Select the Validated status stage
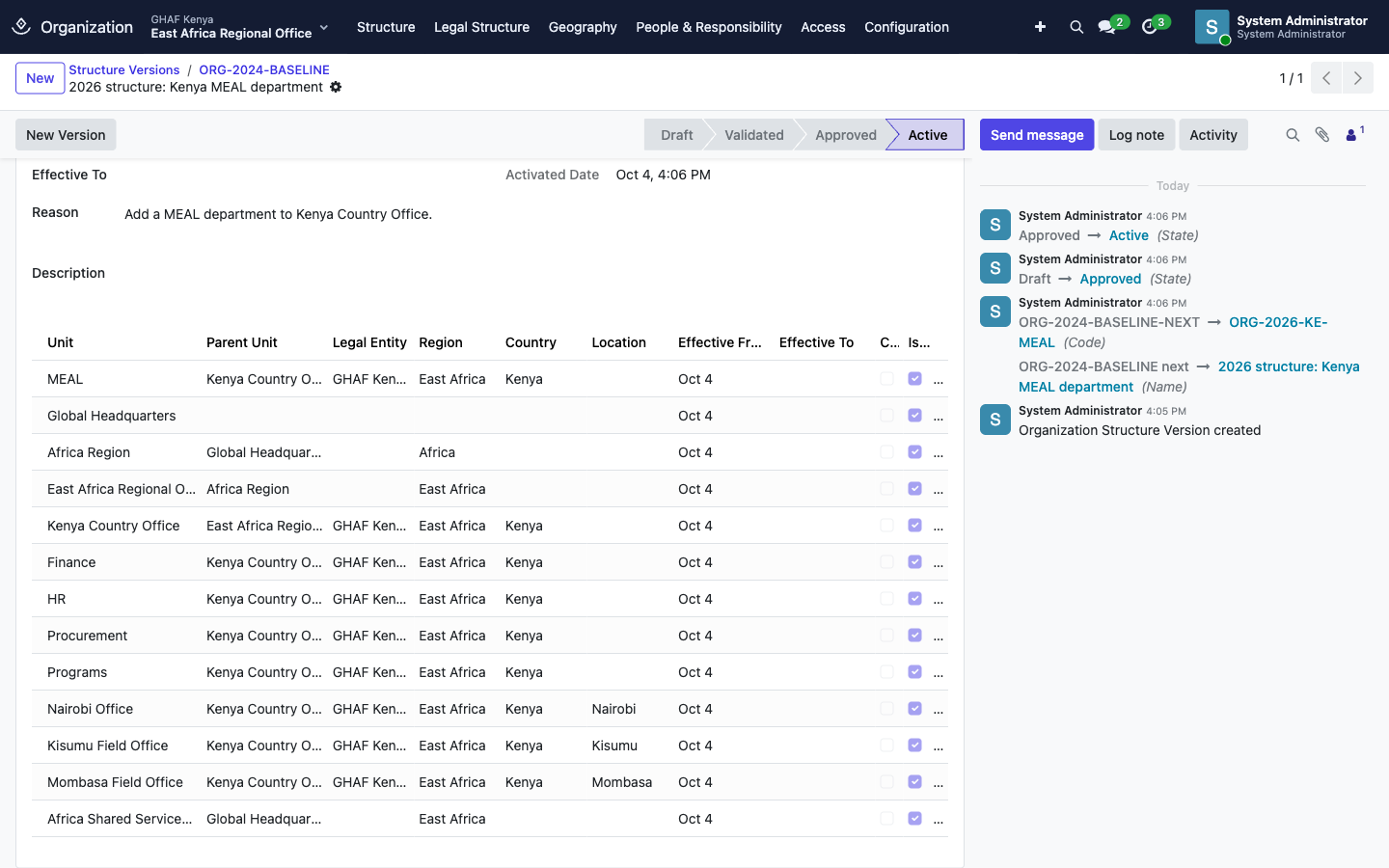1389x868 pixels. [x=754, y=135]
